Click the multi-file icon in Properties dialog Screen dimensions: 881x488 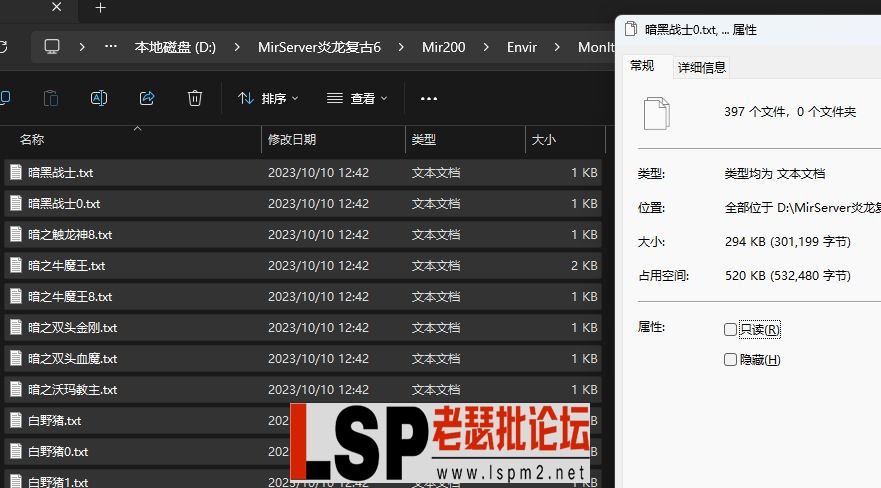coord(656,113)
